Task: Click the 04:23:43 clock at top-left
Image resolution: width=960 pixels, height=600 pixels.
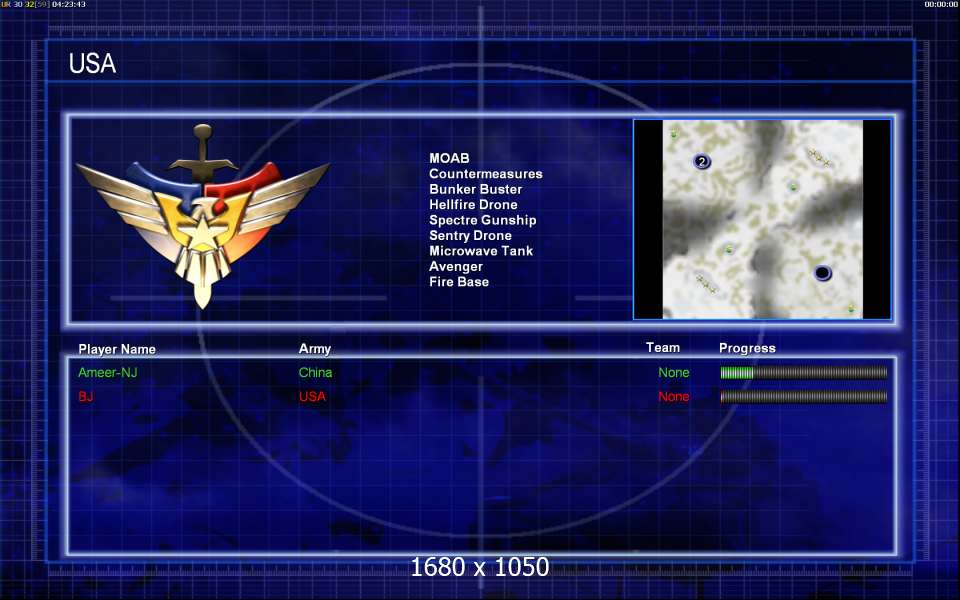Action: pyautogui.click(x=69, y=4)
